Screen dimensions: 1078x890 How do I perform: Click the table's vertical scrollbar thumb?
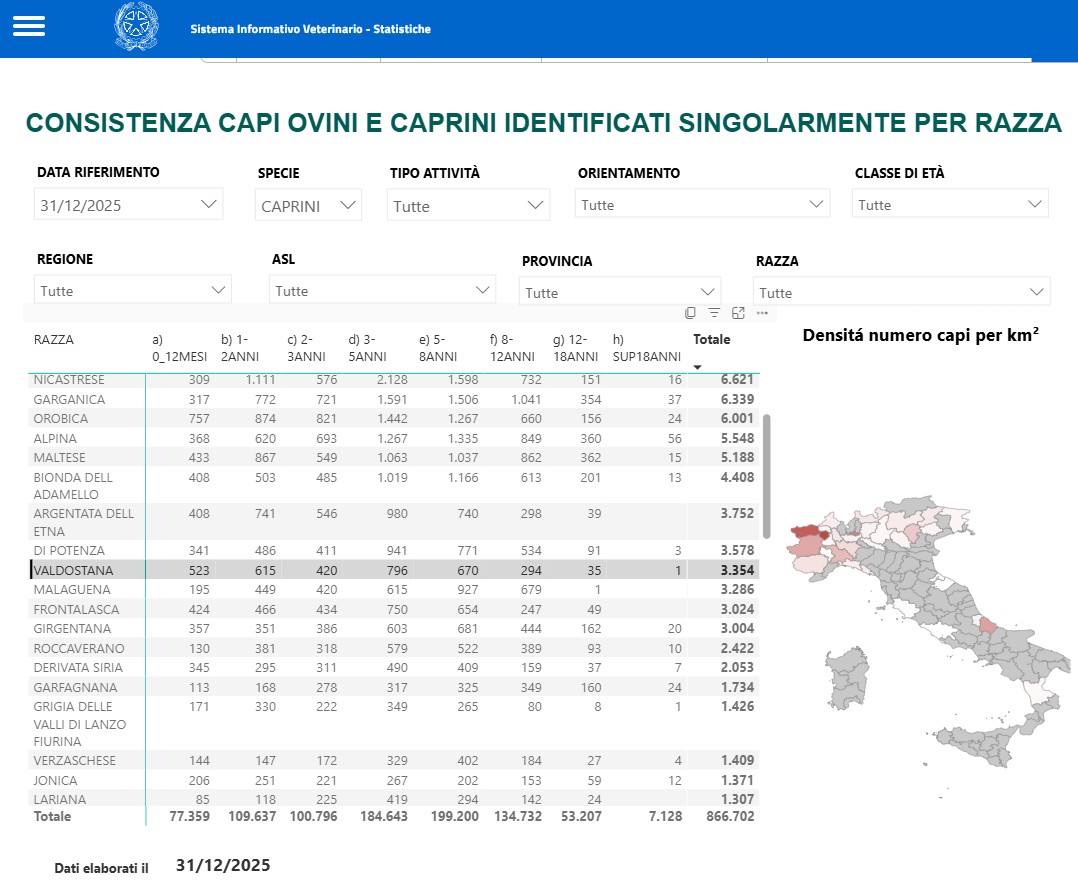(x=767, y=476)
